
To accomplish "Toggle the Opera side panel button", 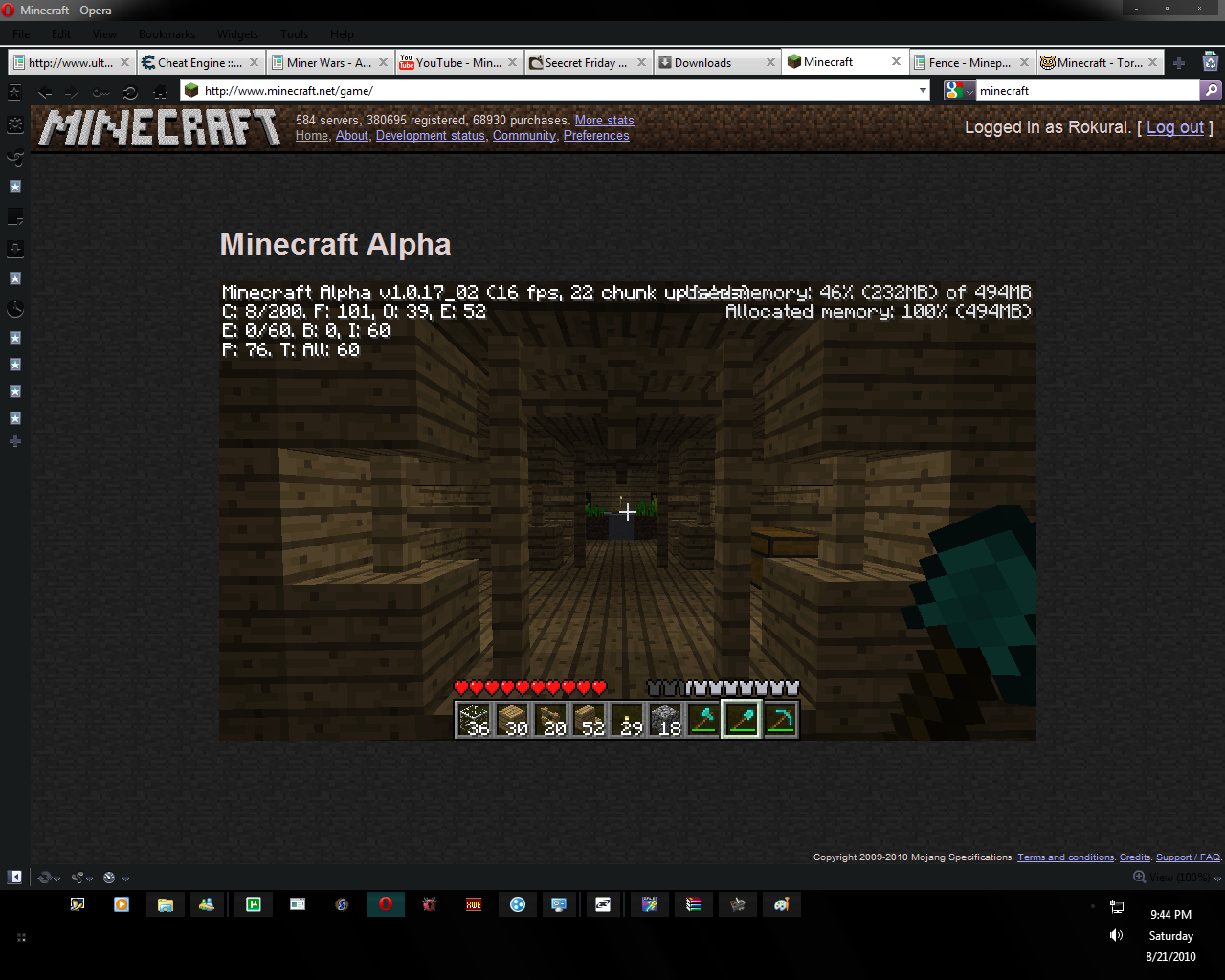I will point(15,877).
